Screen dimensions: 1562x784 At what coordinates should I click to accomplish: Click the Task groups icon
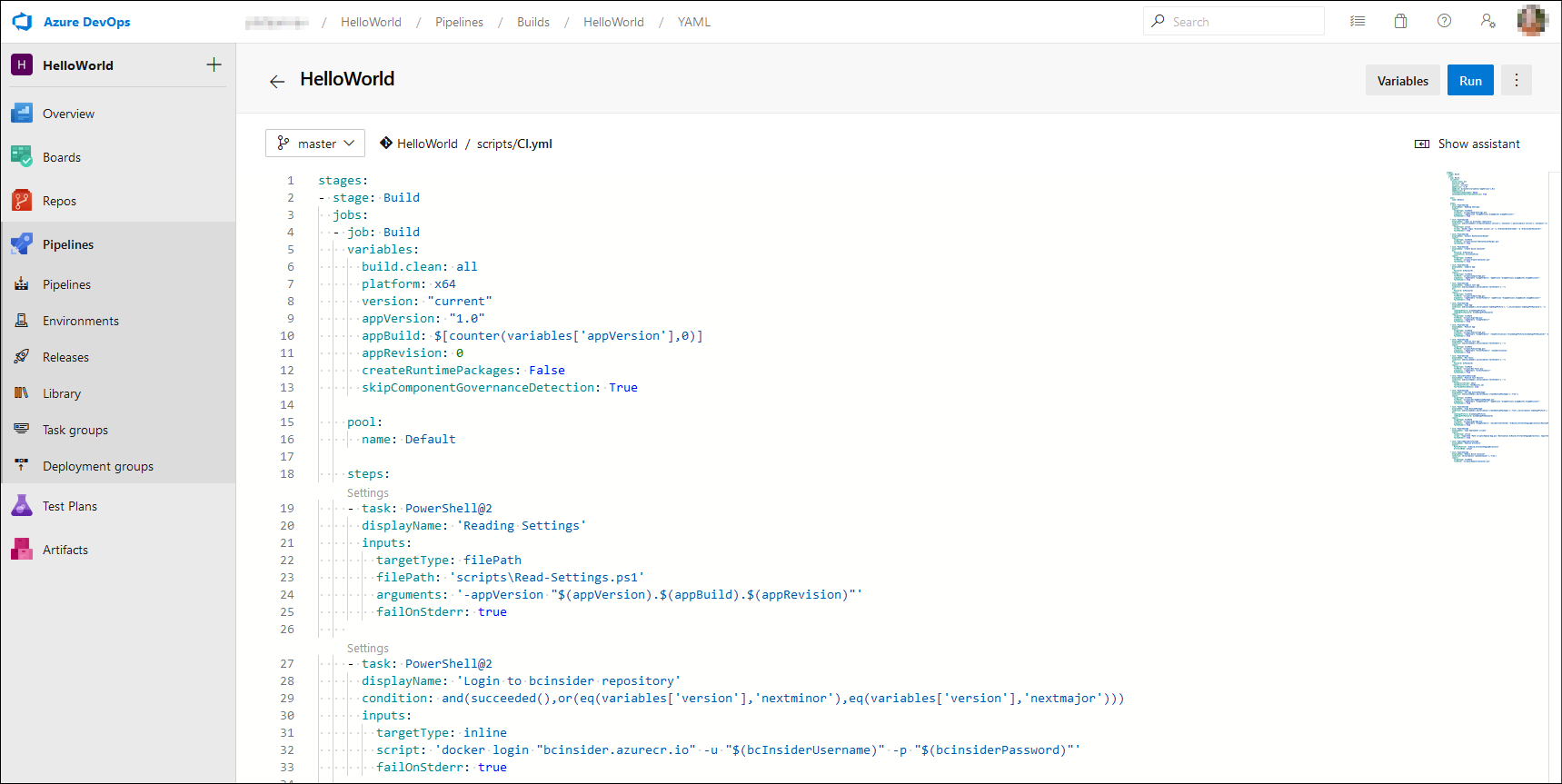22,430
